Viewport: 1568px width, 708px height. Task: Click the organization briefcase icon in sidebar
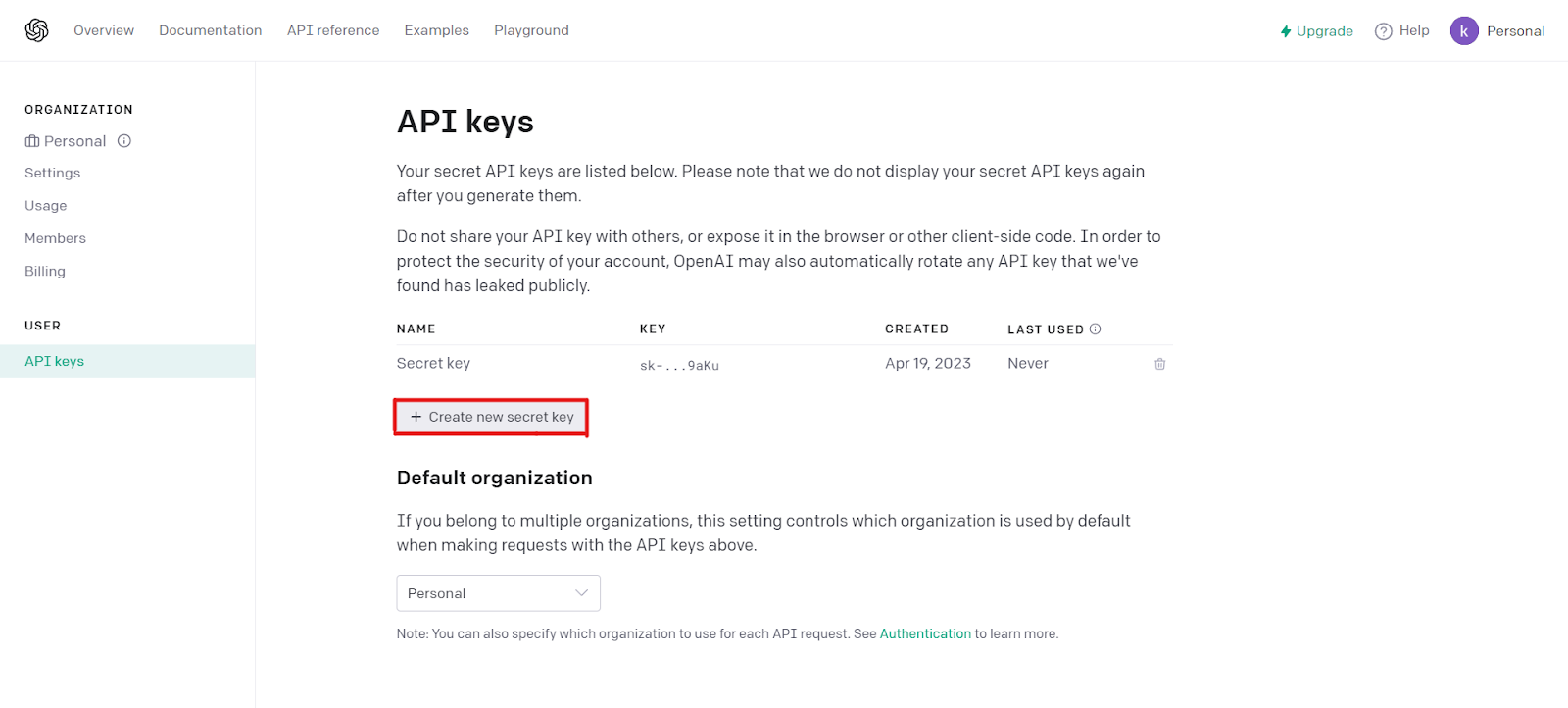pos(32,141)
